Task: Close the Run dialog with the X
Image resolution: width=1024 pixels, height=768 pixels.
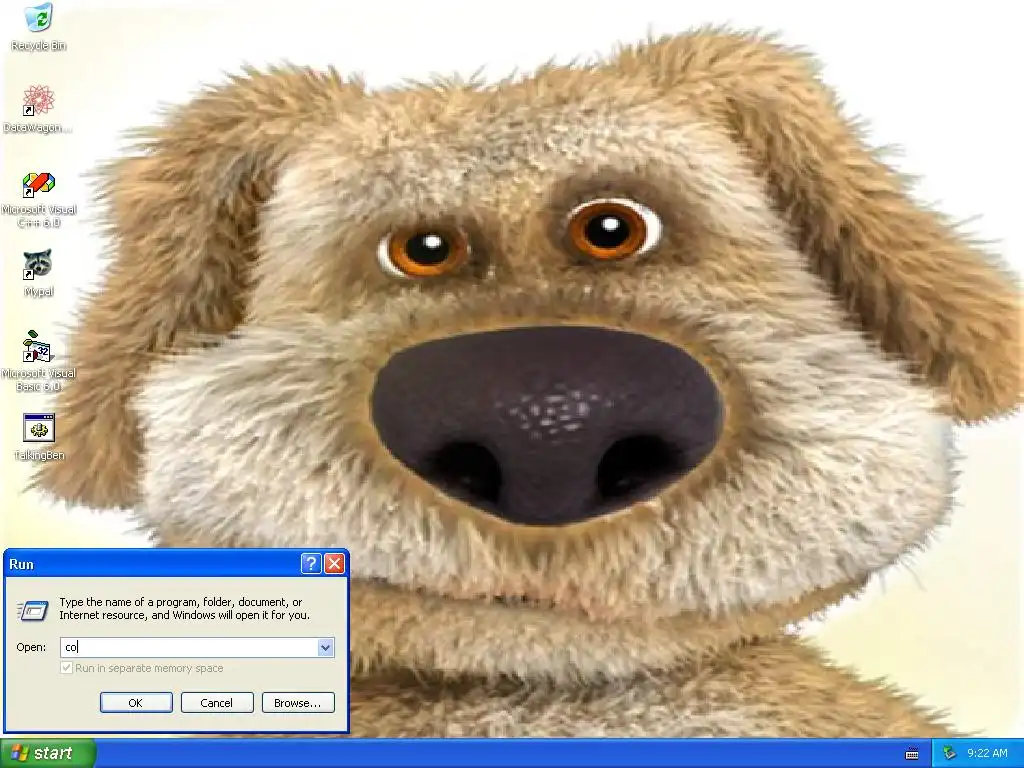Action: (x=334, y=564)
